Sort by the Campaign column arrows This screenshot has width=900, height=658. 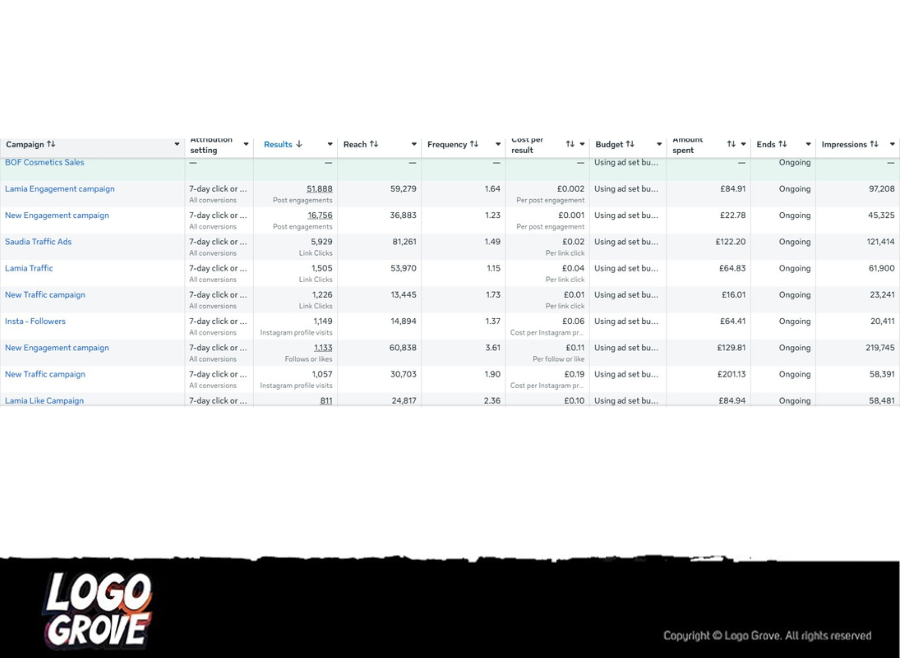[x=51, y=144]
